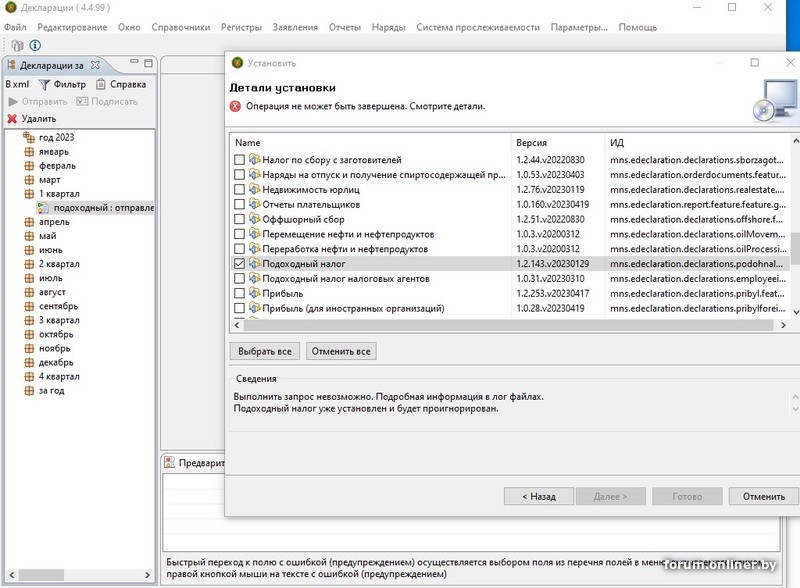Click the Фильтр funnel icon
The height and width of the screenshot is (588, 800).
(44, 85)
